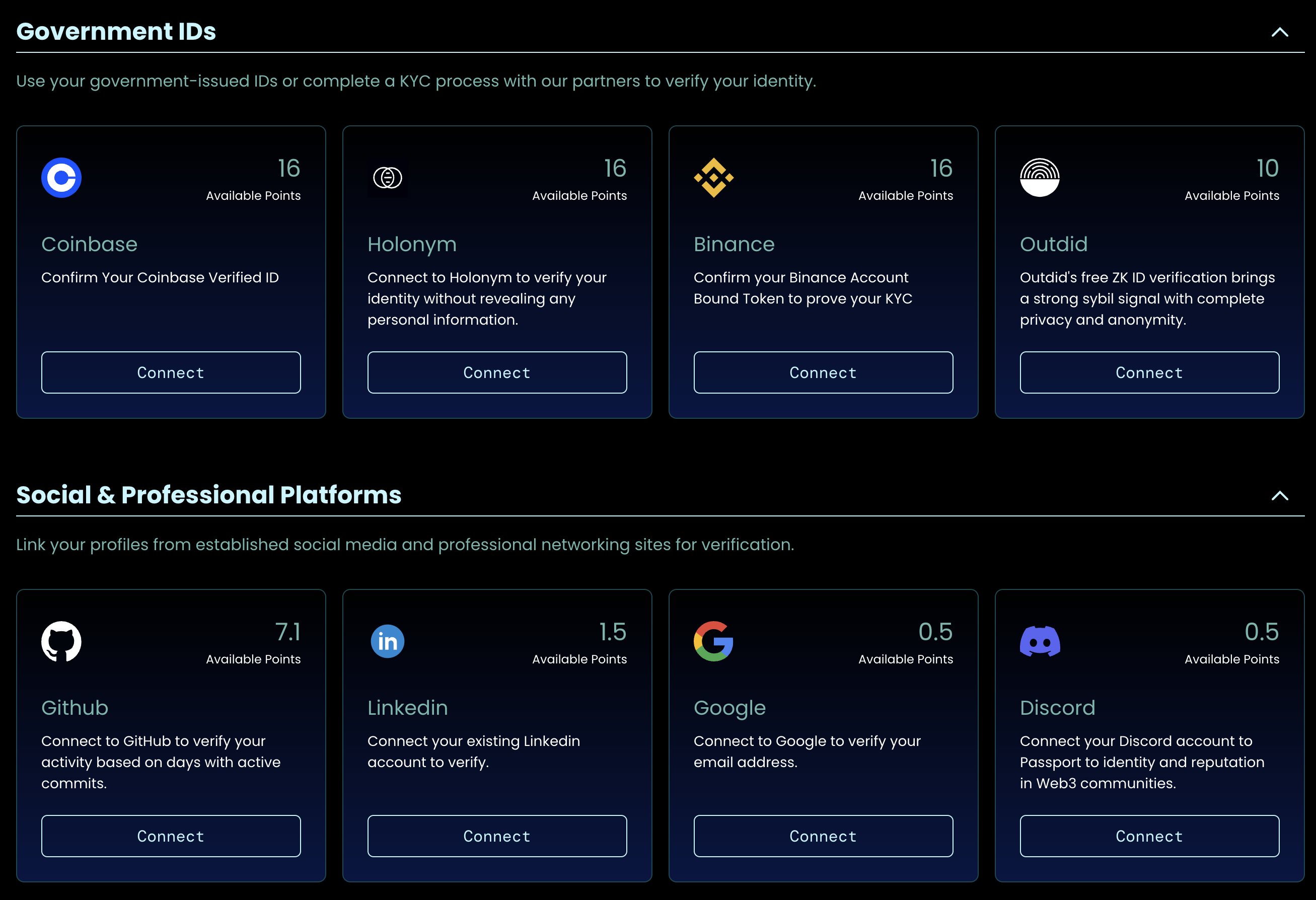Click the Government IDs heading
Viewport: 1316px width, 900px height.
coord(116,31)
